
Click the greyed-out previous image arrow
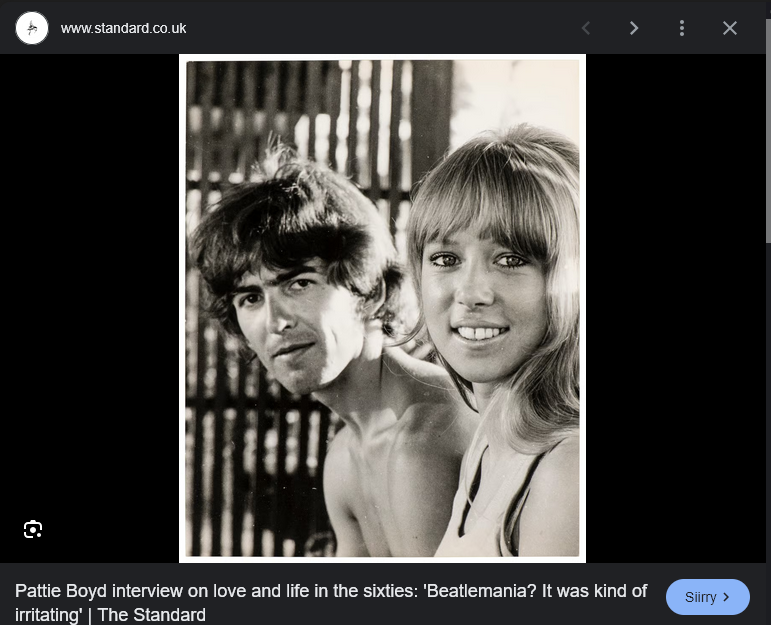[x=586, y=28]
